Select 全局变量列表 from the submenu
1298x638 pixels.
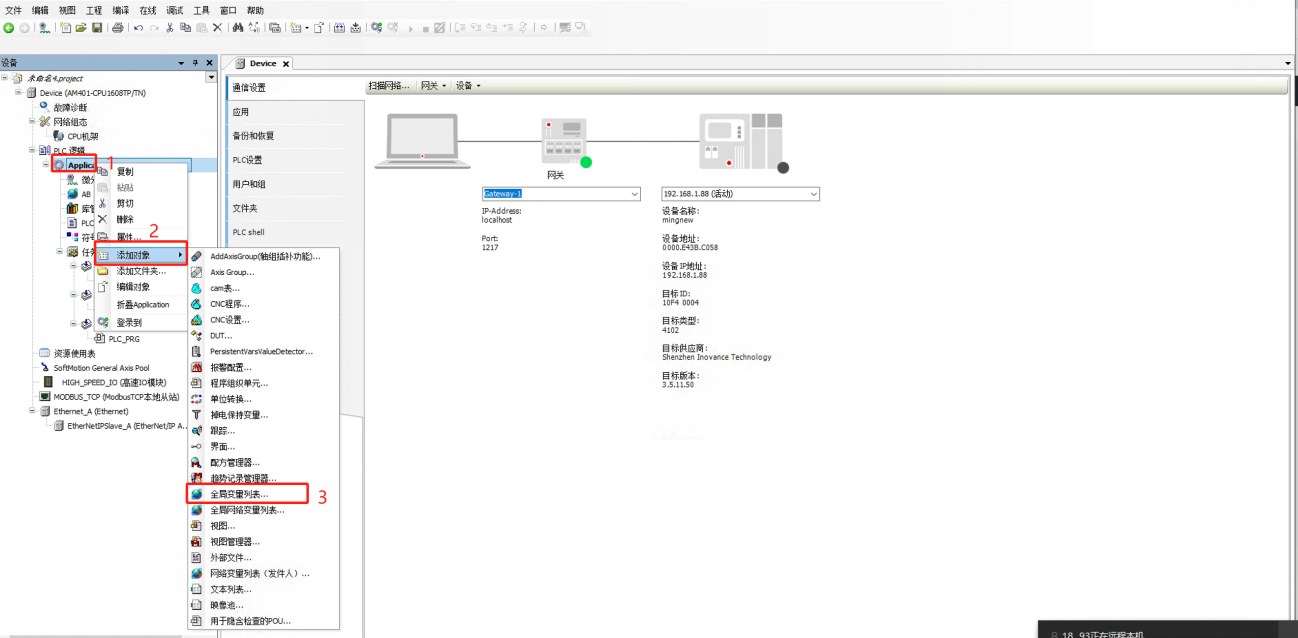coord(239,494)
